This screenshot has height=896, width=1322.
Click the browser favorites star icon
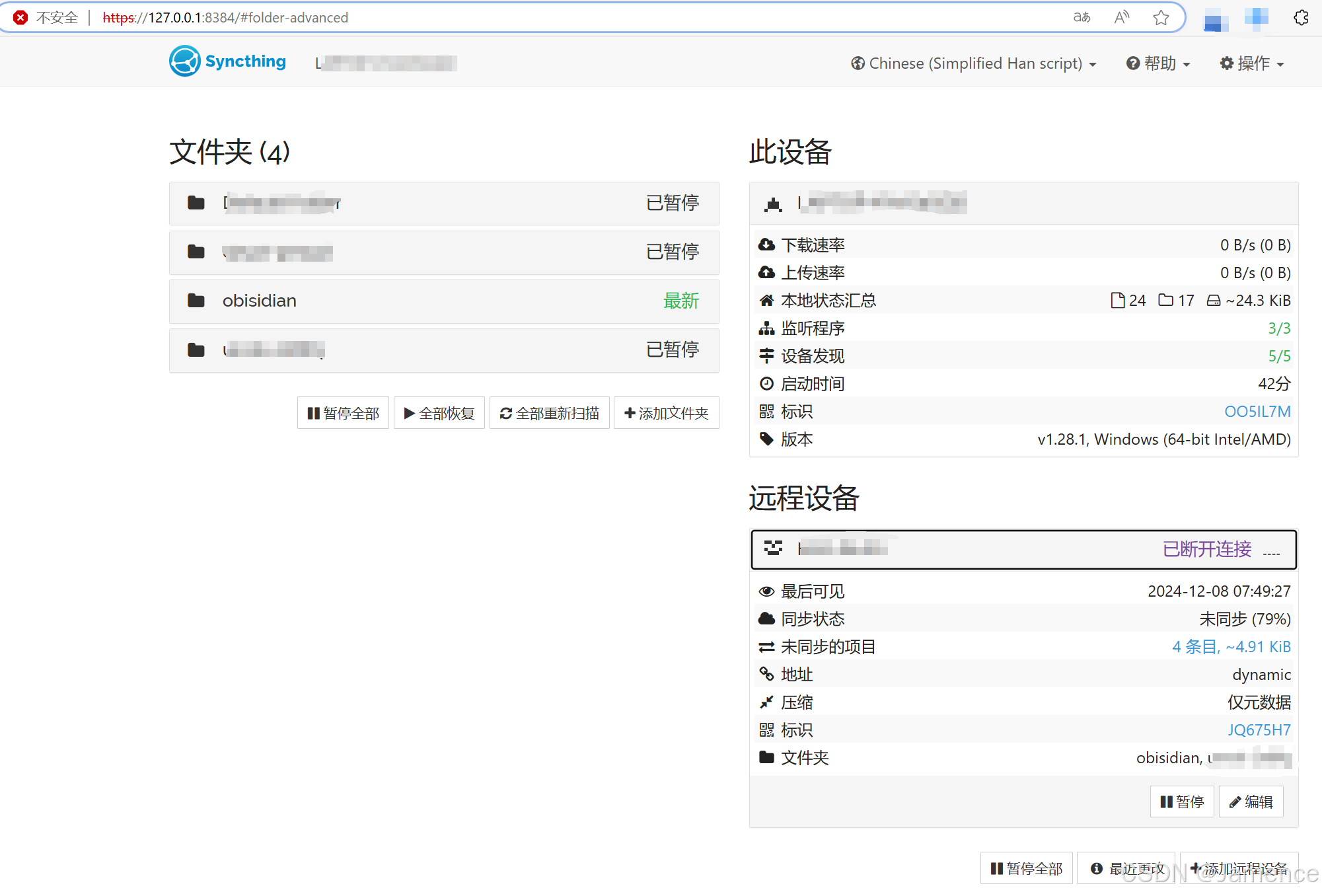pyautogui.click(x=1161, y=18)
